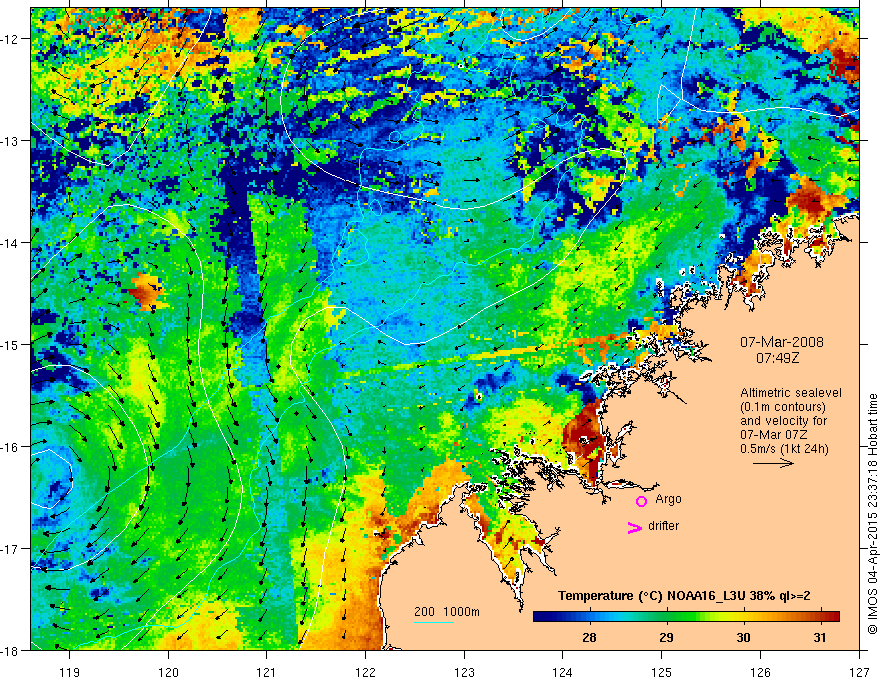Click the '07-Mar 07Z' text line
Image resolution: width=880 pixels, height=680 pixels.
coord(774,435)
